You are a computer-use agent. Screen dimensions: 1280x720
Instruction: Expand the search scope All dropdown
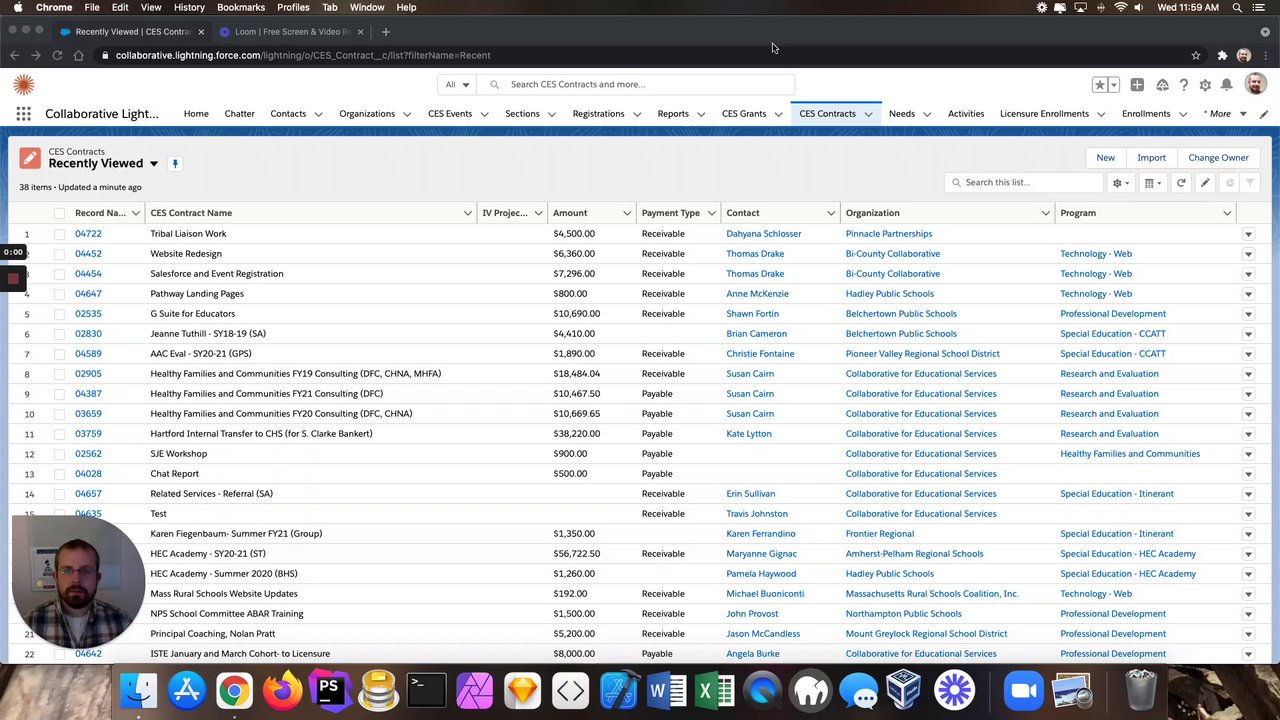point(457,85)
